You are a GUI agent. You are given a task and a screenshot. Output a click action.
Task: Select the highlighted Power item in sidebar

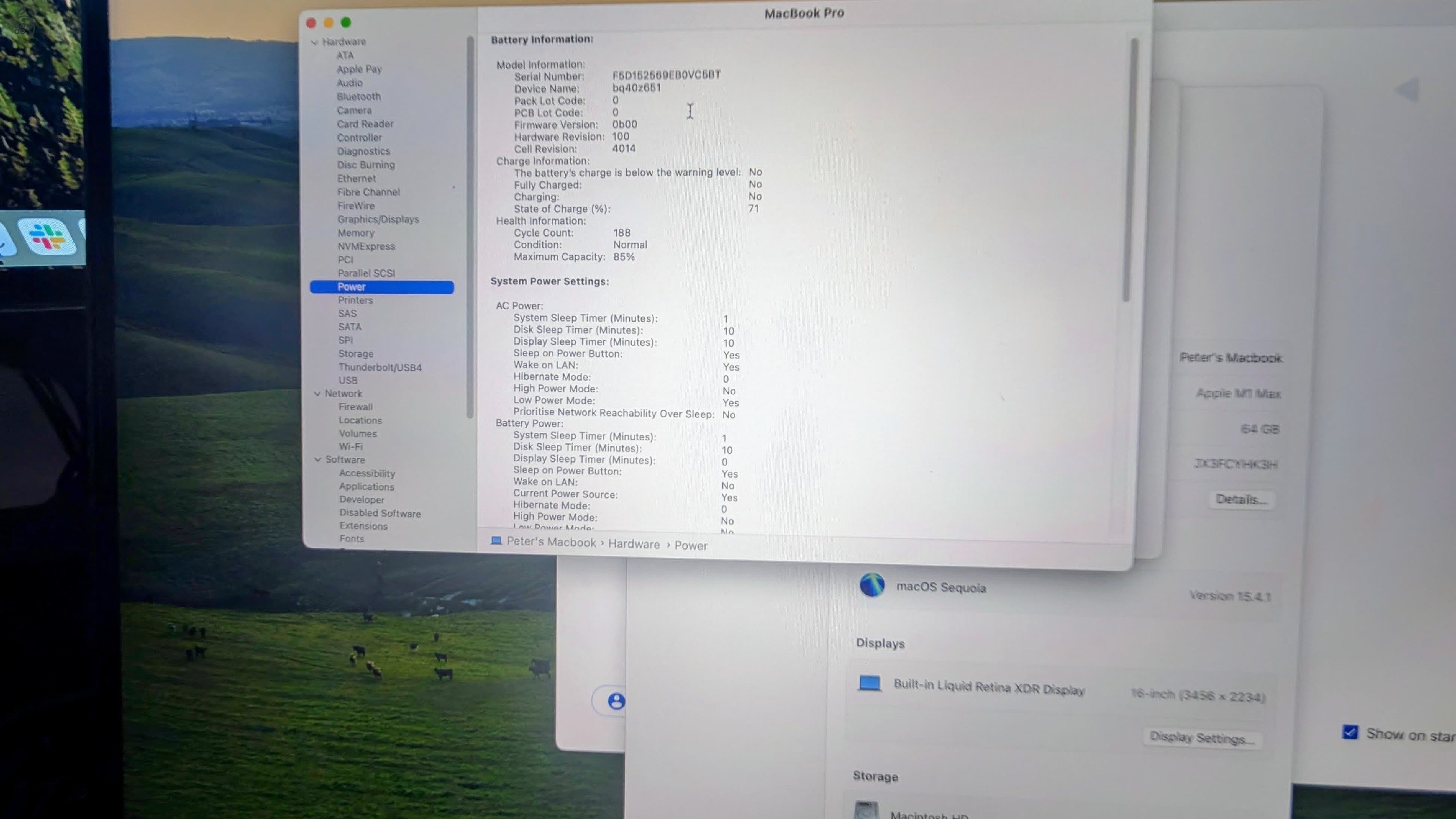coord(381,287)
